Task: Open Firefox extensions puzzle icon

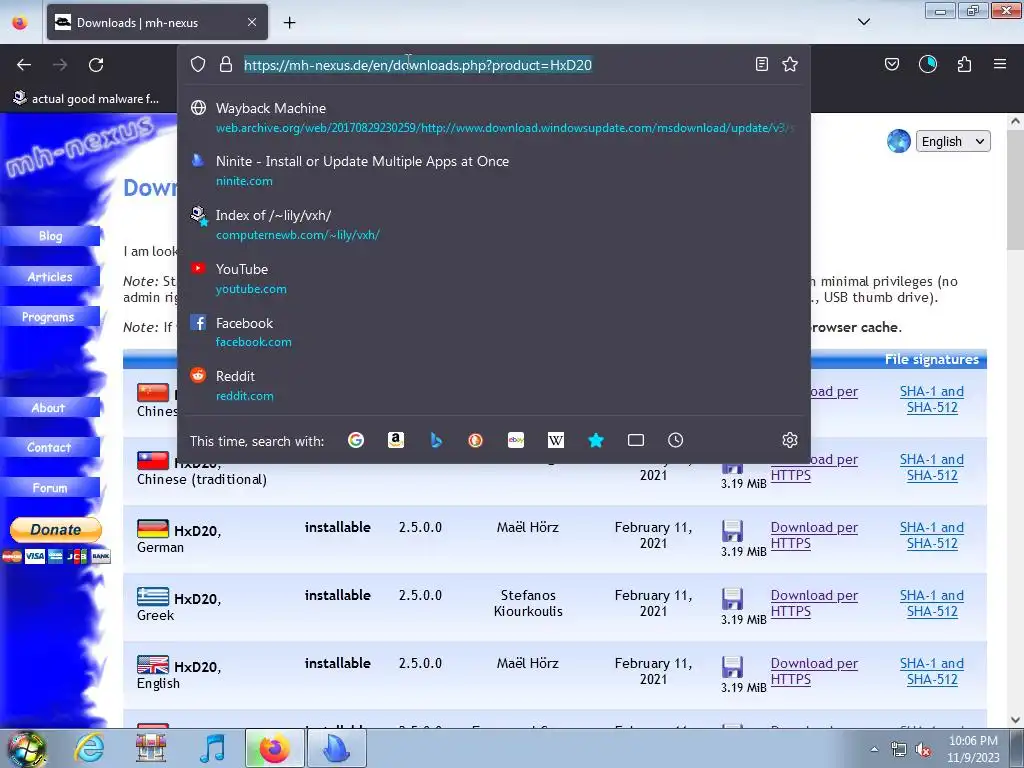Action: click(964, 64)
